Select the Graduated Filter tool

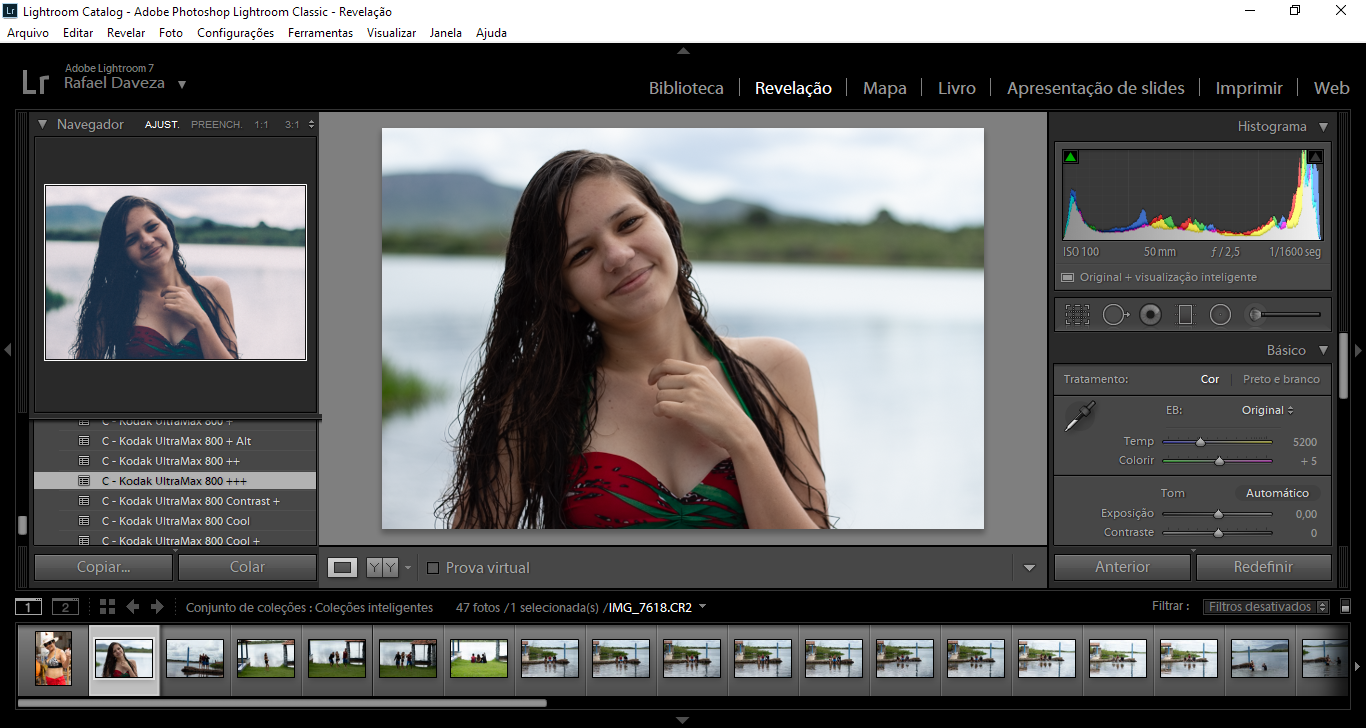(1185, 315)
